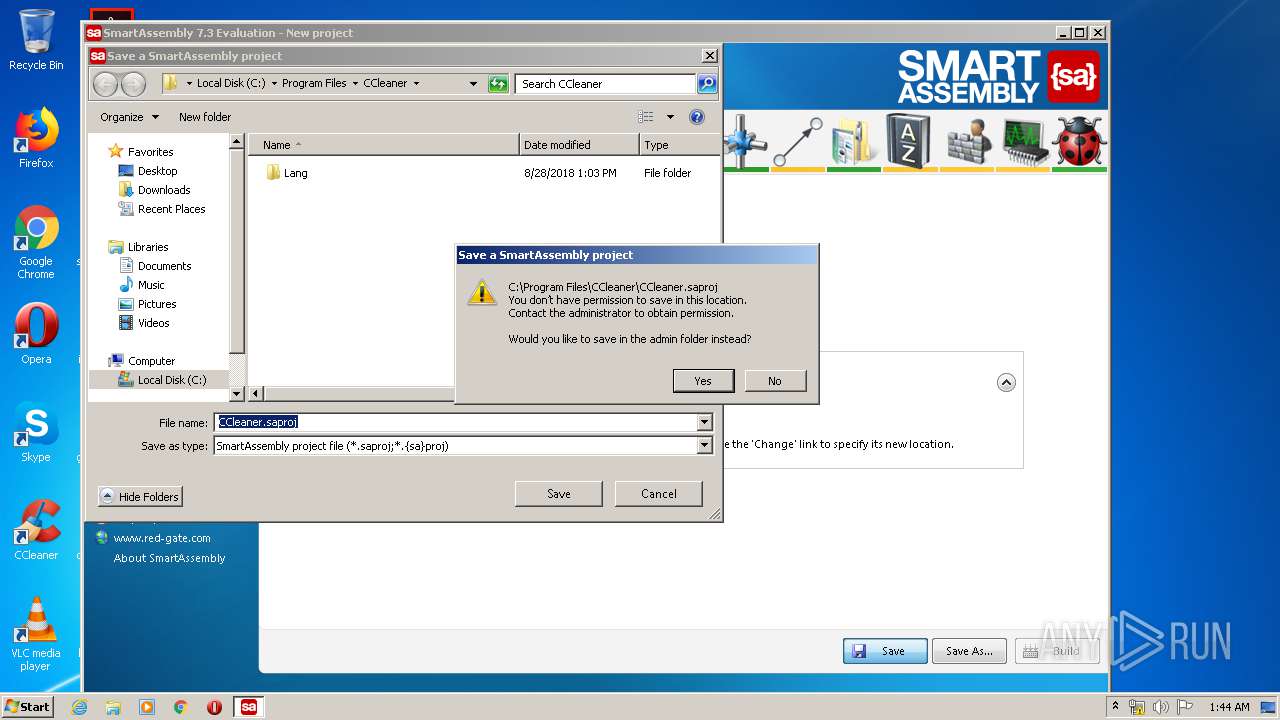Click the Hide Folders button
The image size is (1280, 720).
[141, 497]
